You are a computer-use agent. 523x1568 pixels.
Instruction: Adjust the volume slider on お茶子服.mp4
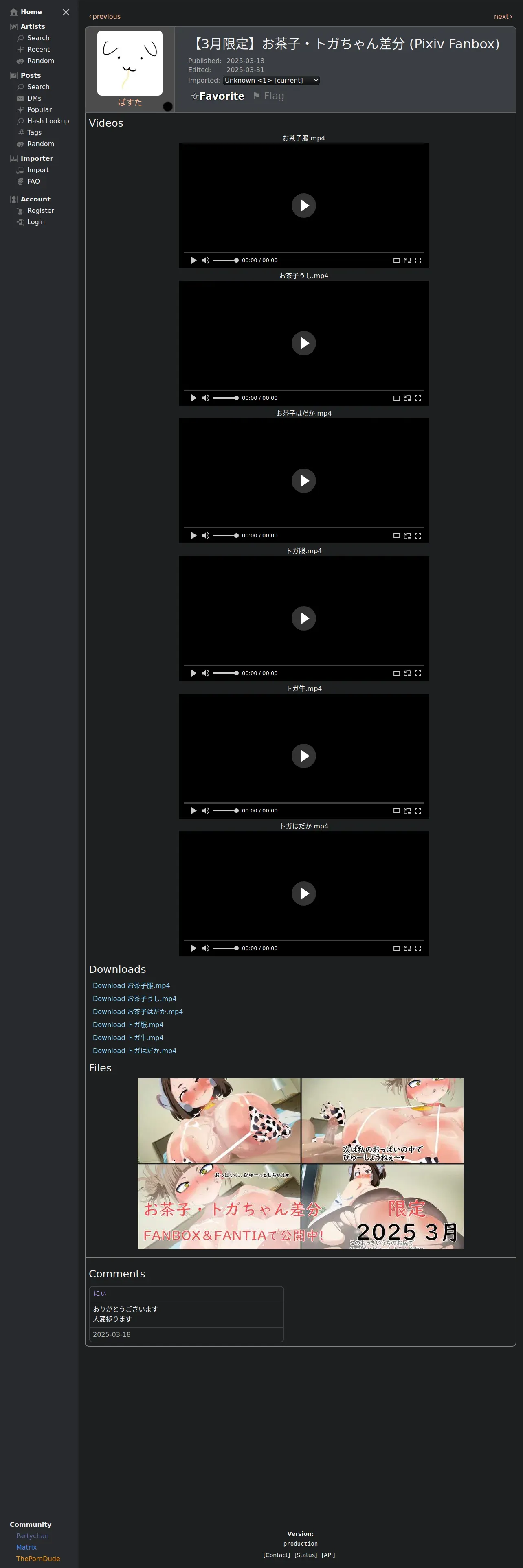pyautogui.click(x=226, y=261)
